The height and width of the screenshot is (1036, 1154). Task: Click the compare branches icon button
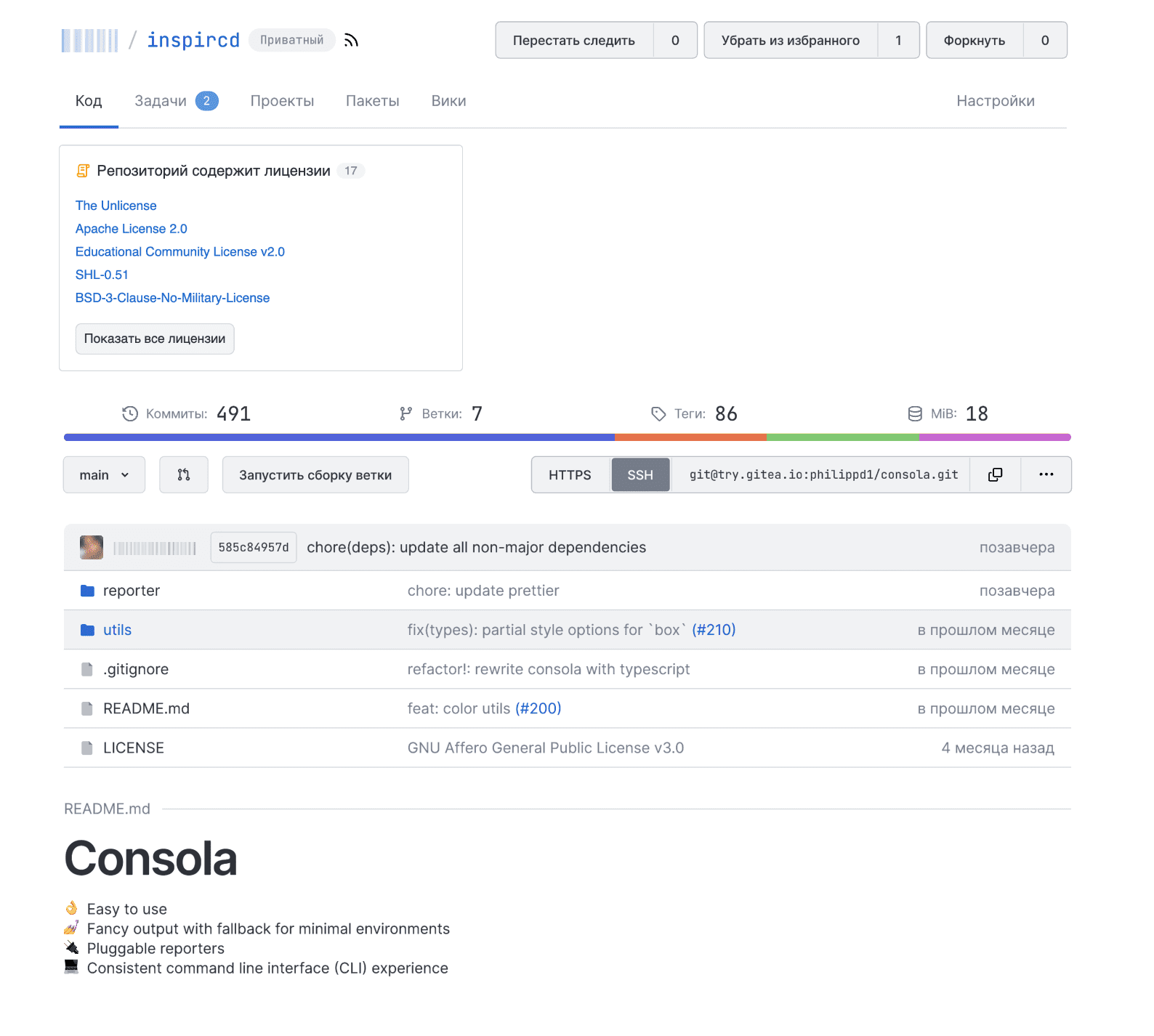coord(184,474)
